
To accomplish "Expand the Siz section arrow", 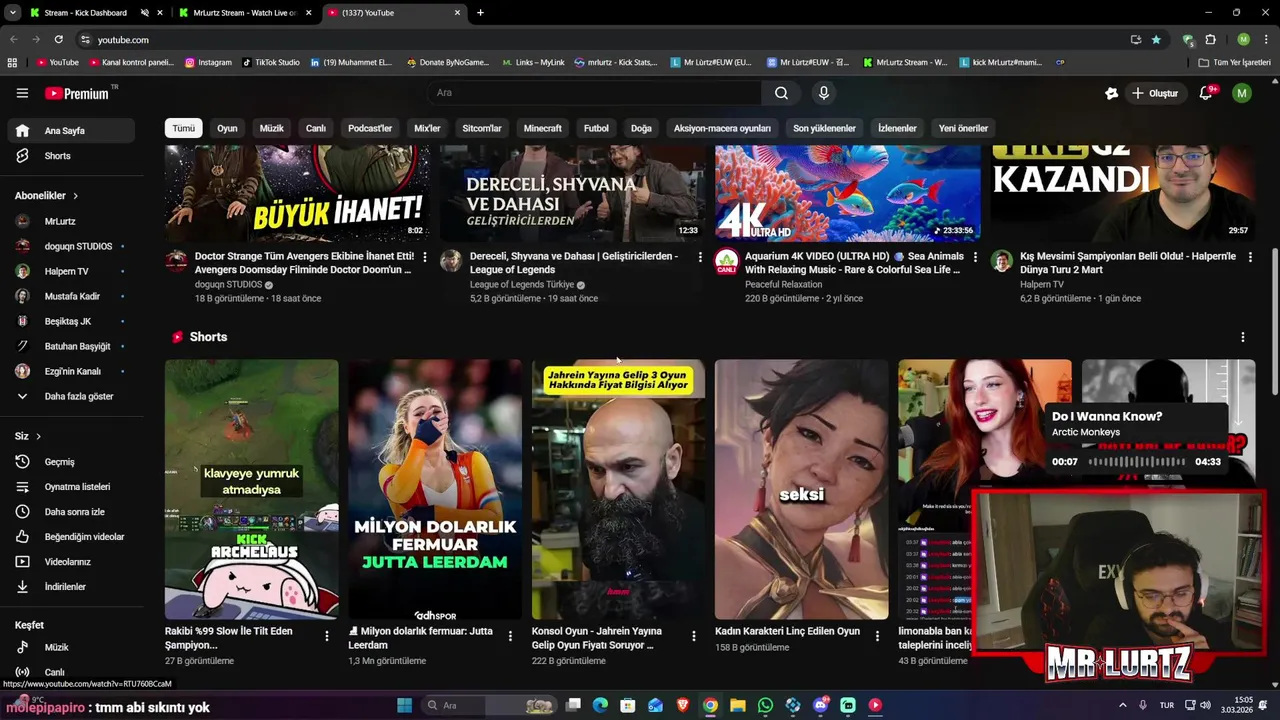I will (x=38, y=436).
